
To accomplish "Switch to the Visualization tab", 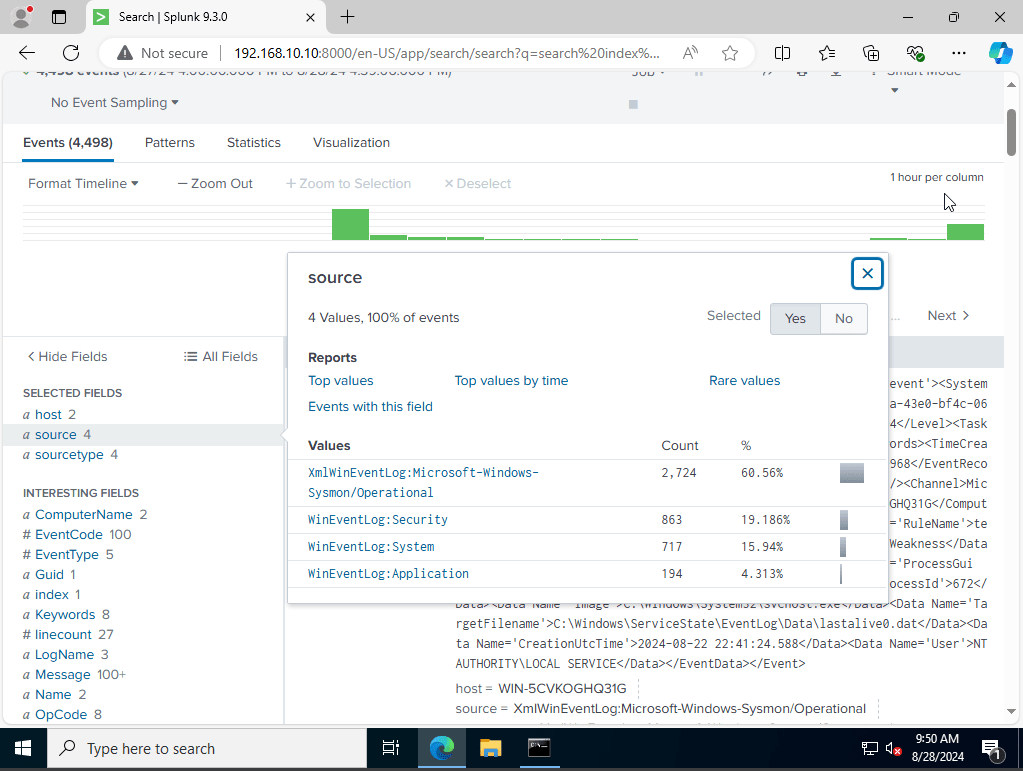I will (351, 142).
